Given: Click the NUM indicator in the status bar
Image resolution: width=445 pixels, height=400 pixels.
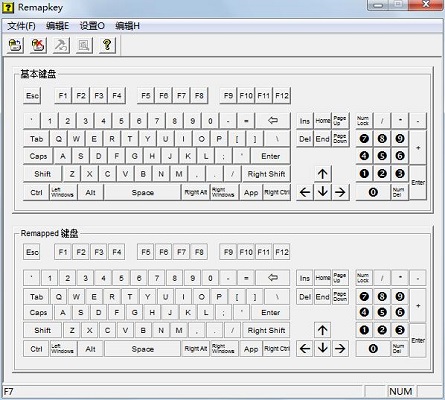Looking at the screenshot, I should pos(401,391).
